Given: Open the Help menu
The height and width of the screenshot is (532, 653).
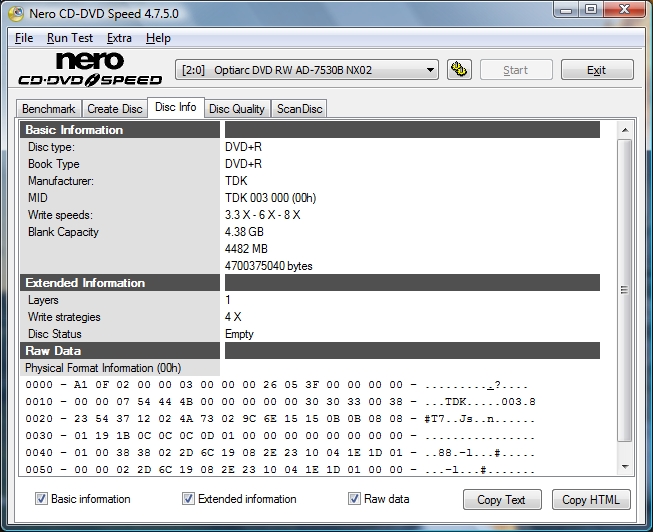Looking at the screenshot, I should (x=158, y=38).
